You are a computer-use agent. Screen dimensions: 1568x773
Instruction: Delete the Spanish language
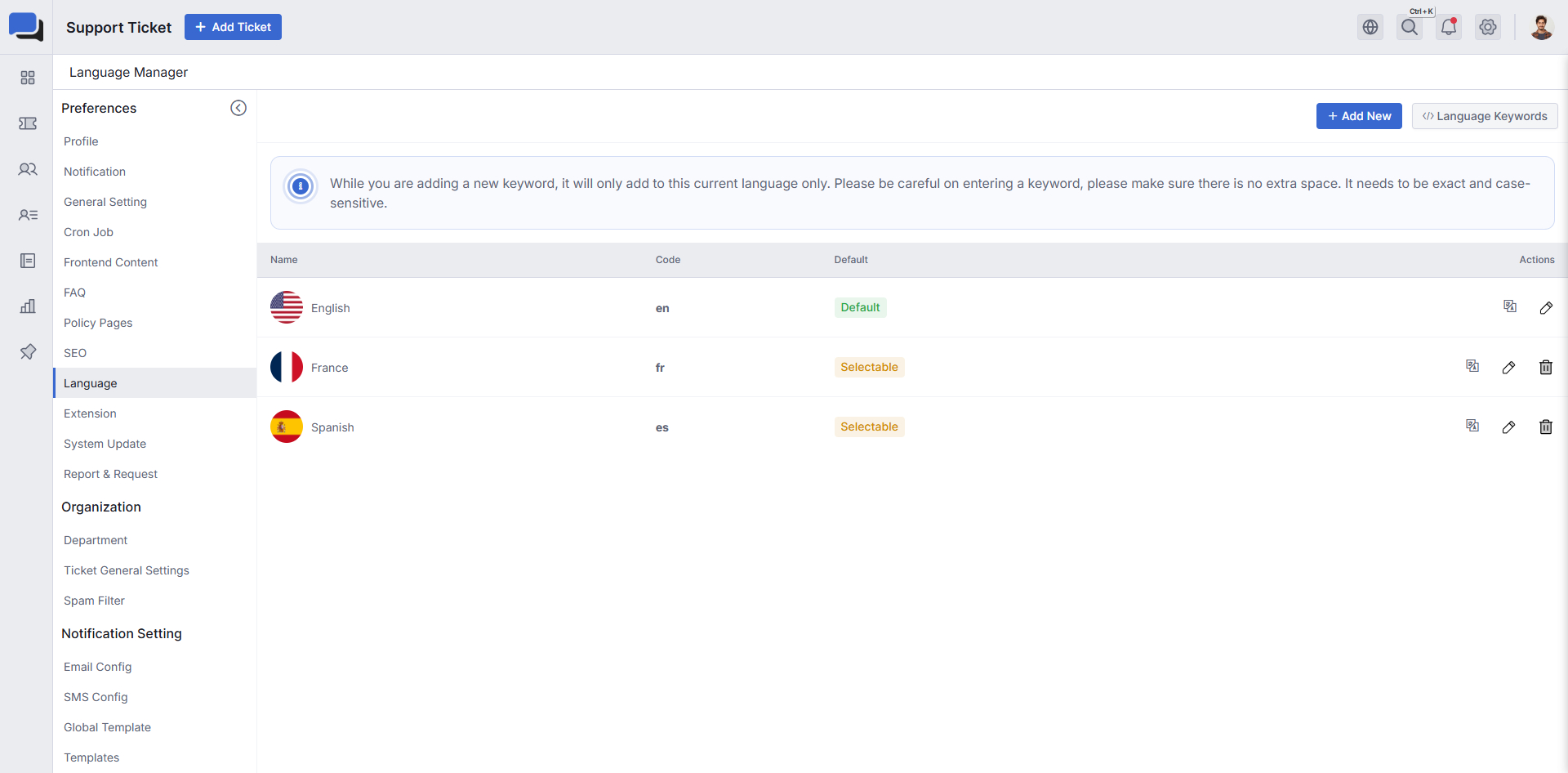pyautogui.click(x=1546, y=427)
